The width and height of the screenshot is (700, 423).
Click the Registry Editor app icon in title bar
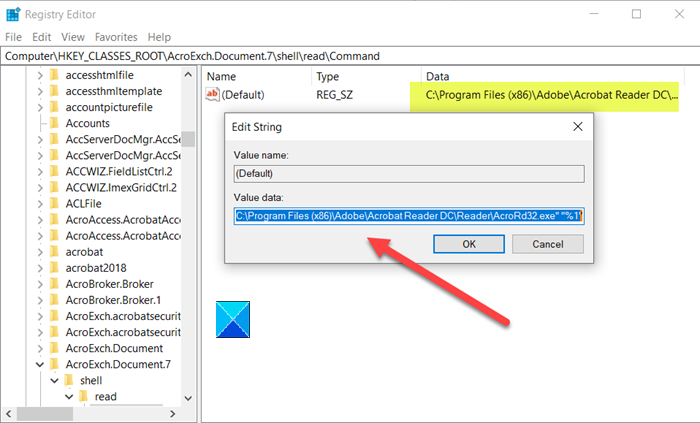coord(13,14)
